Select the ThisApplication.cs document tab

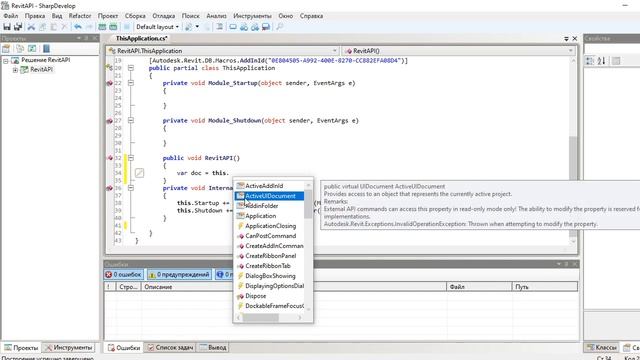(x=141, y=38)
